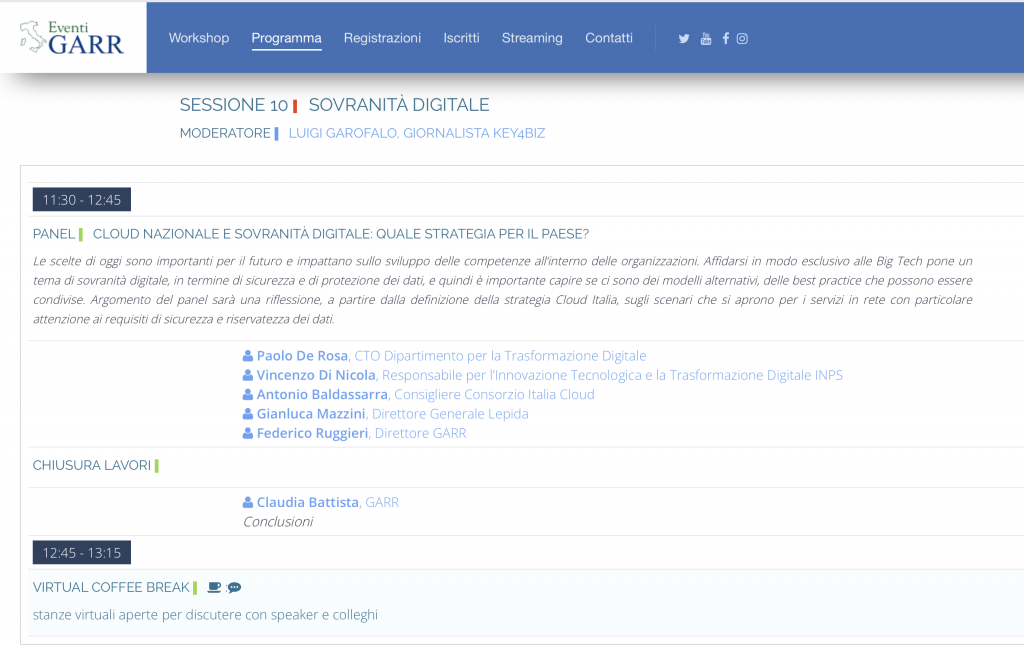The width and height of the screenshot is (1024, 645).
Task: Click the chat bubbles icon
Action: [x=234, y=587]
